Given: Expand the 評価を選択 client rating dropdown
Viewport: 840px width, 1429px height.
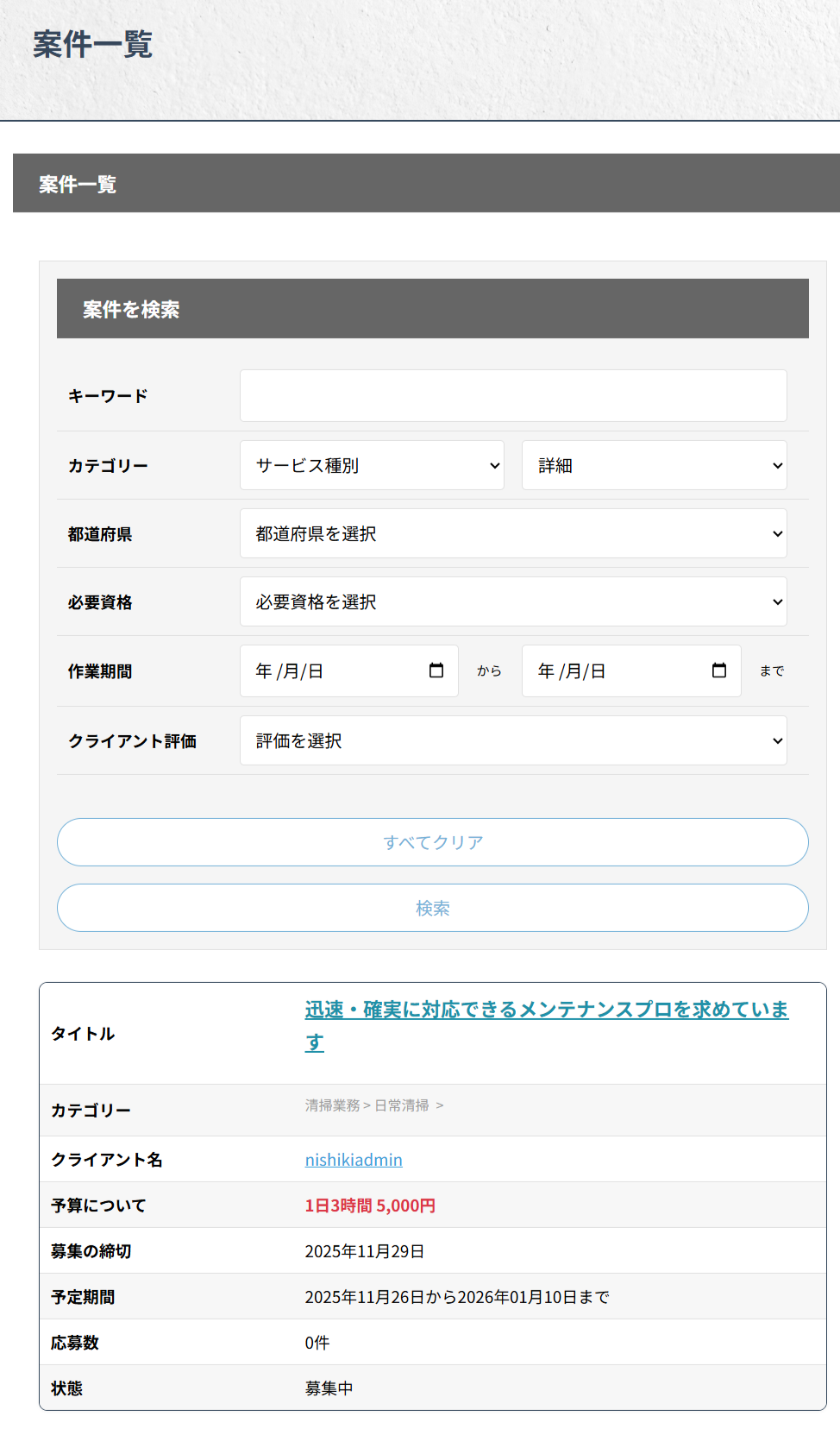Looking at the screenshot, I should pos(513,740).
